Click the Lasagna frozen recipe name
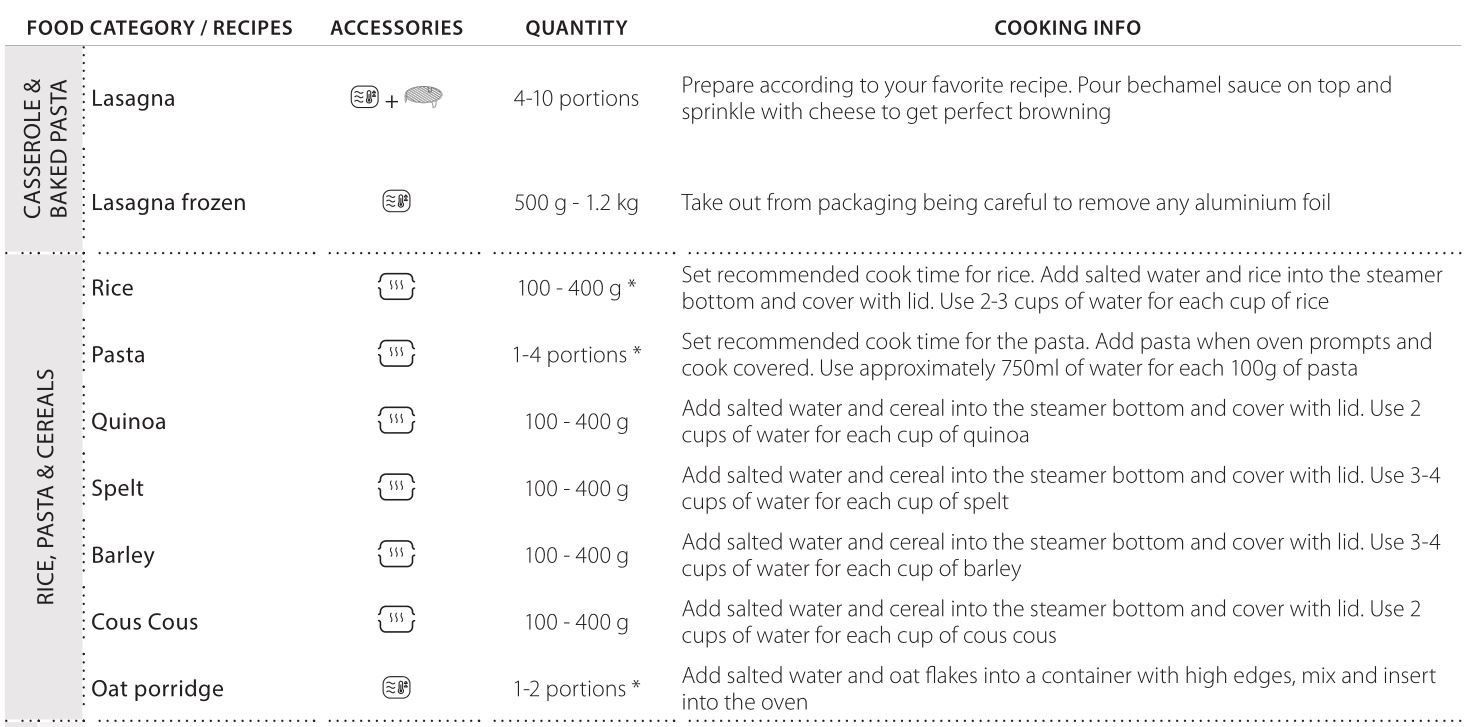Image resolution: width=1468 pixels, height=727 pixels. (x=168, y=204)
